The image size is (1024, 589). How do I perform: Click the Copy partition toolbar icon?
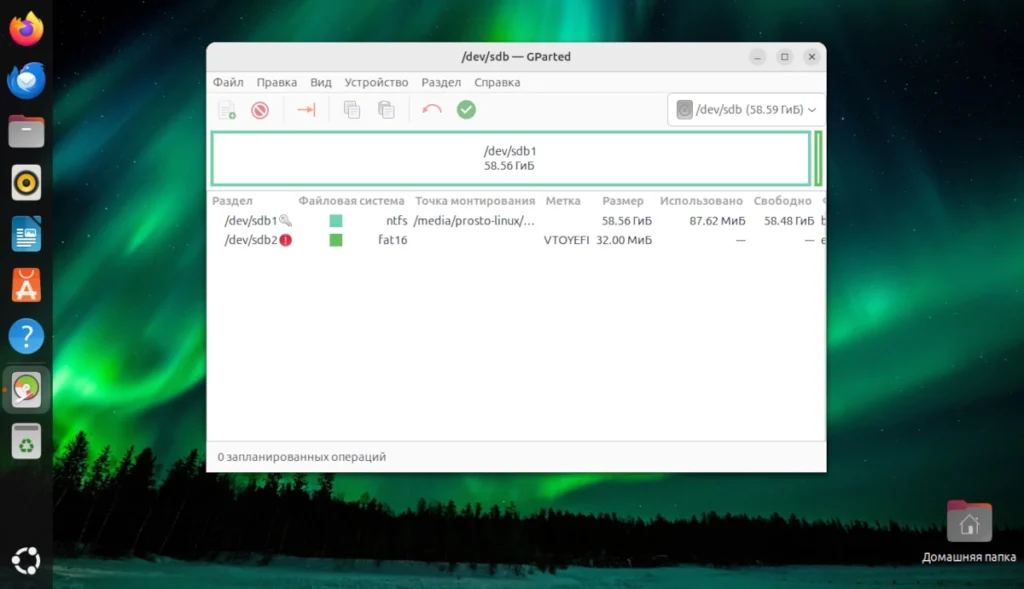(352, 110)
